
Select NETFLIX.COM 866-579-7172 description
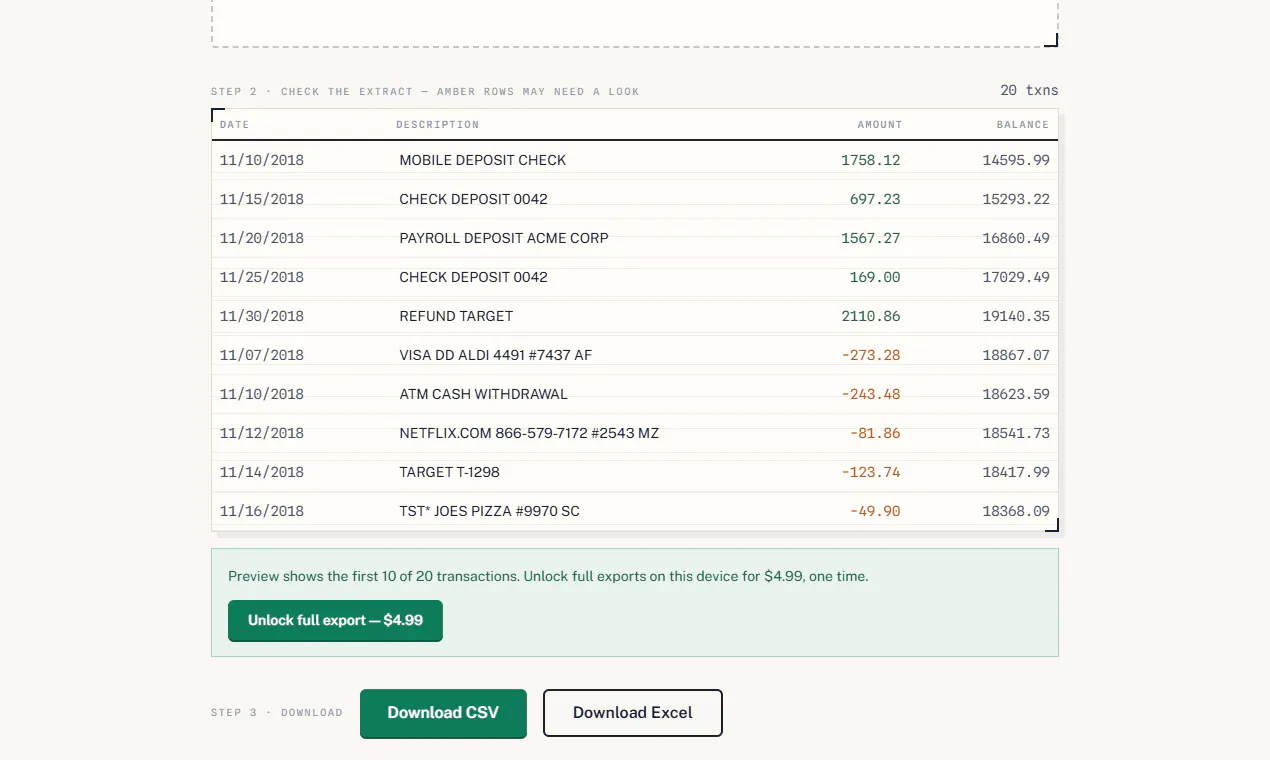pos(529,433)
